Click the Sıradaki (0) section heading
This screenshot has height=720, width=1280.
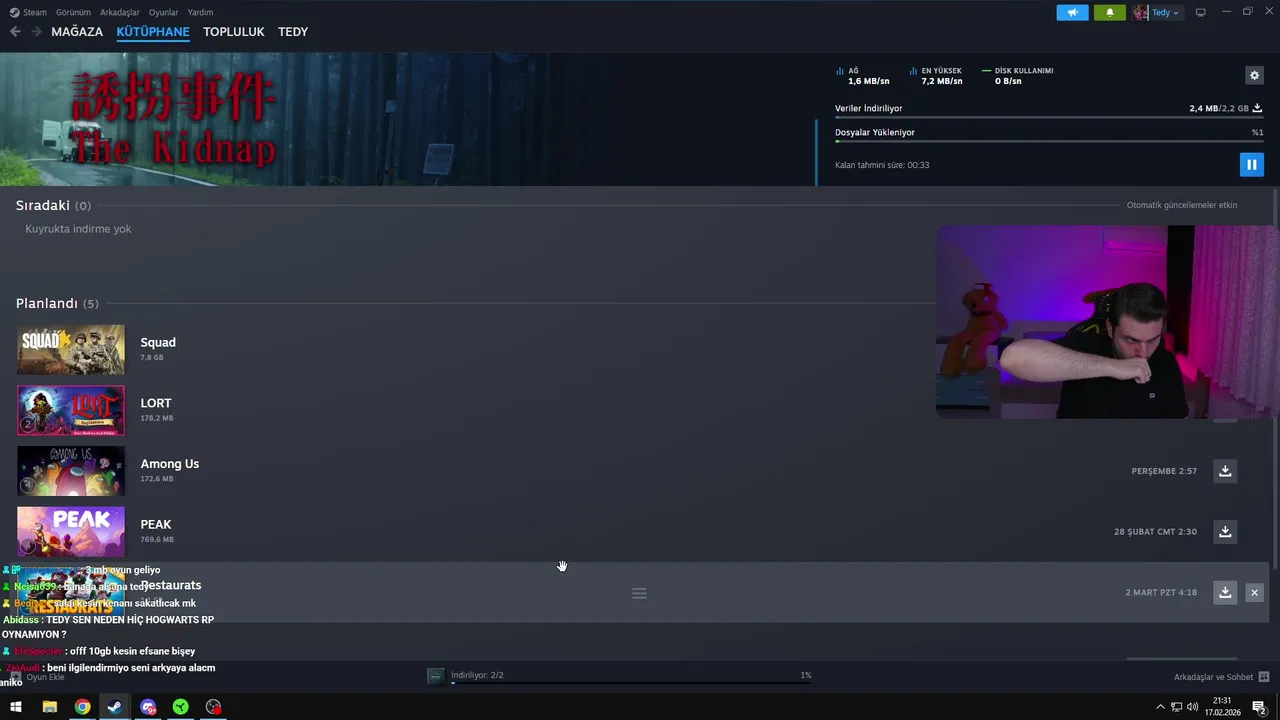pyautogui.click(x=53, y=205)
